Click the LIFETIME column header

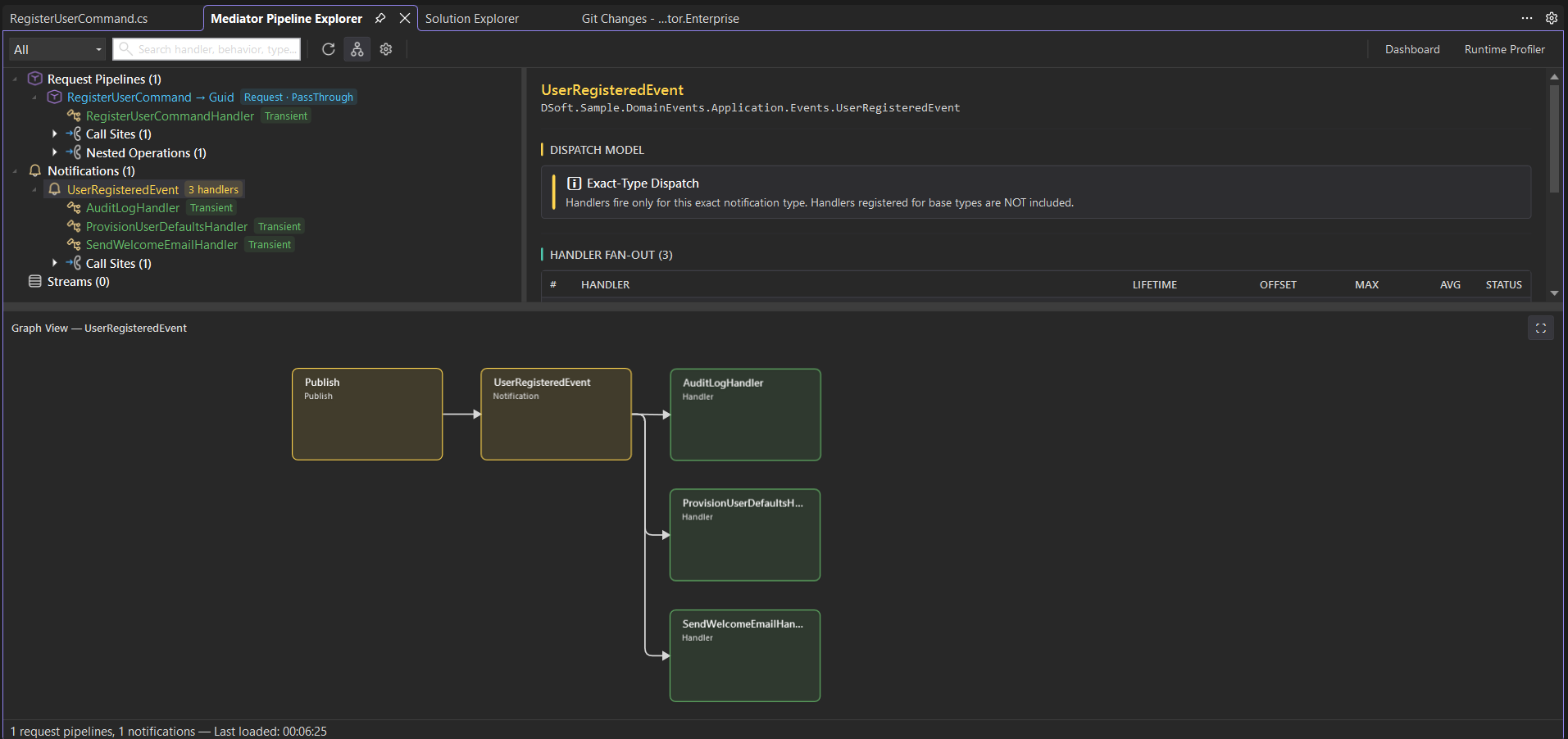(x=1155, y=284)
